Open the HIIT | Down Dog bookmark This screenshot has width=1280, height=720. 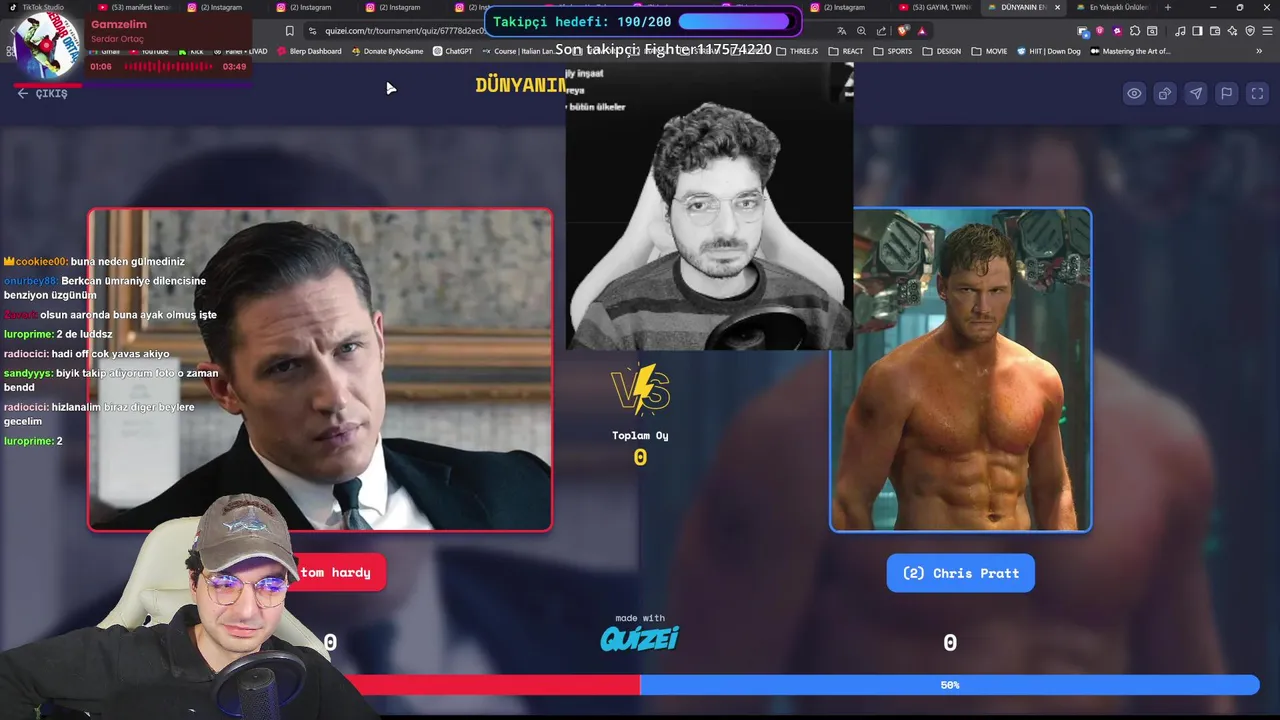point(1049,51)
